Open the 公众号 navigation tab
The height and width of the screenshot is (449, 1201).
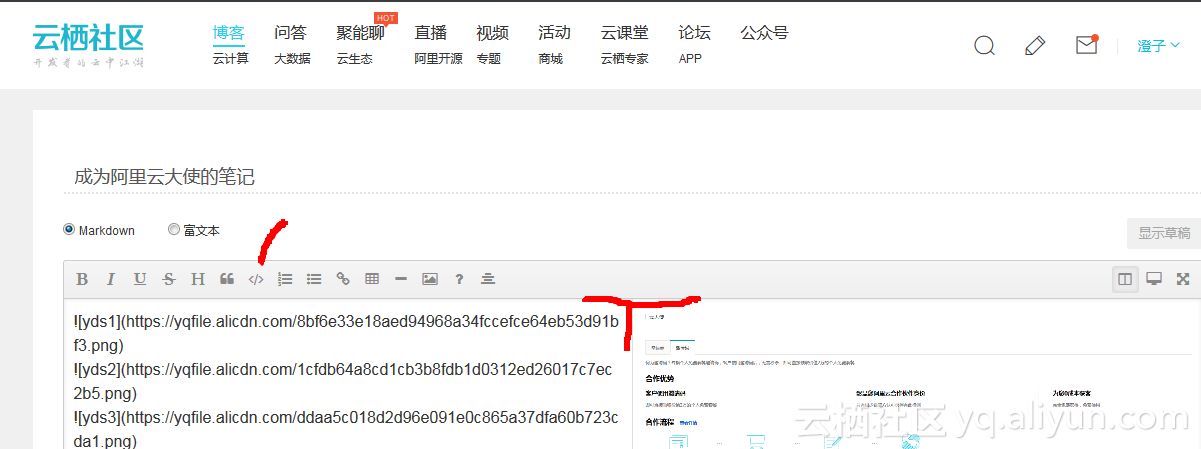click(x=764, y=33)
